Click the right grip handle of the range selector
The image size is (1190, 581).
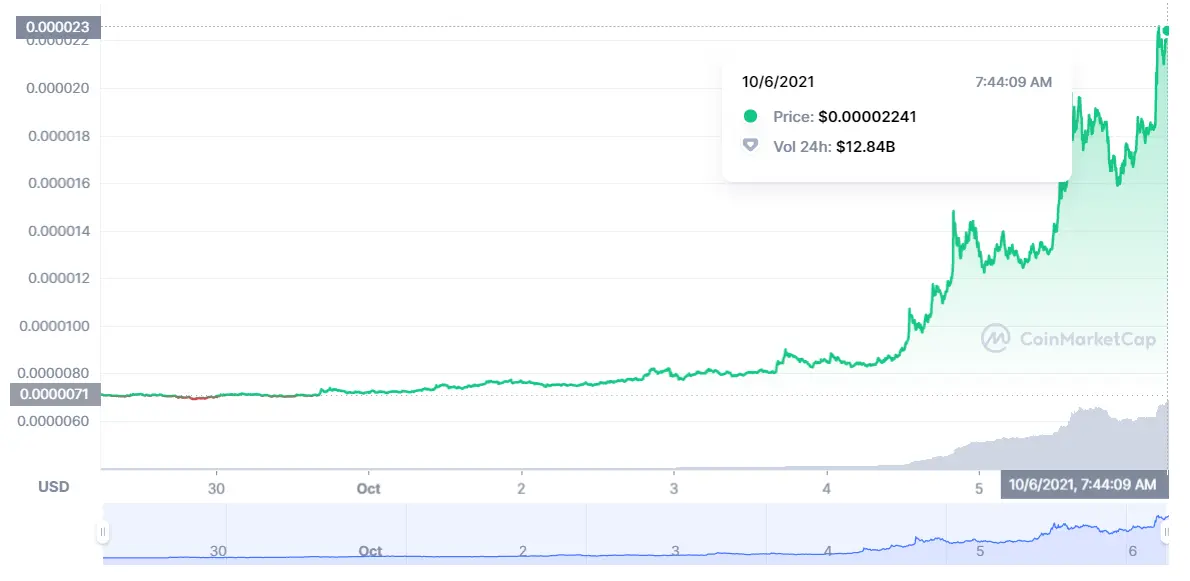coord(1169,532)
